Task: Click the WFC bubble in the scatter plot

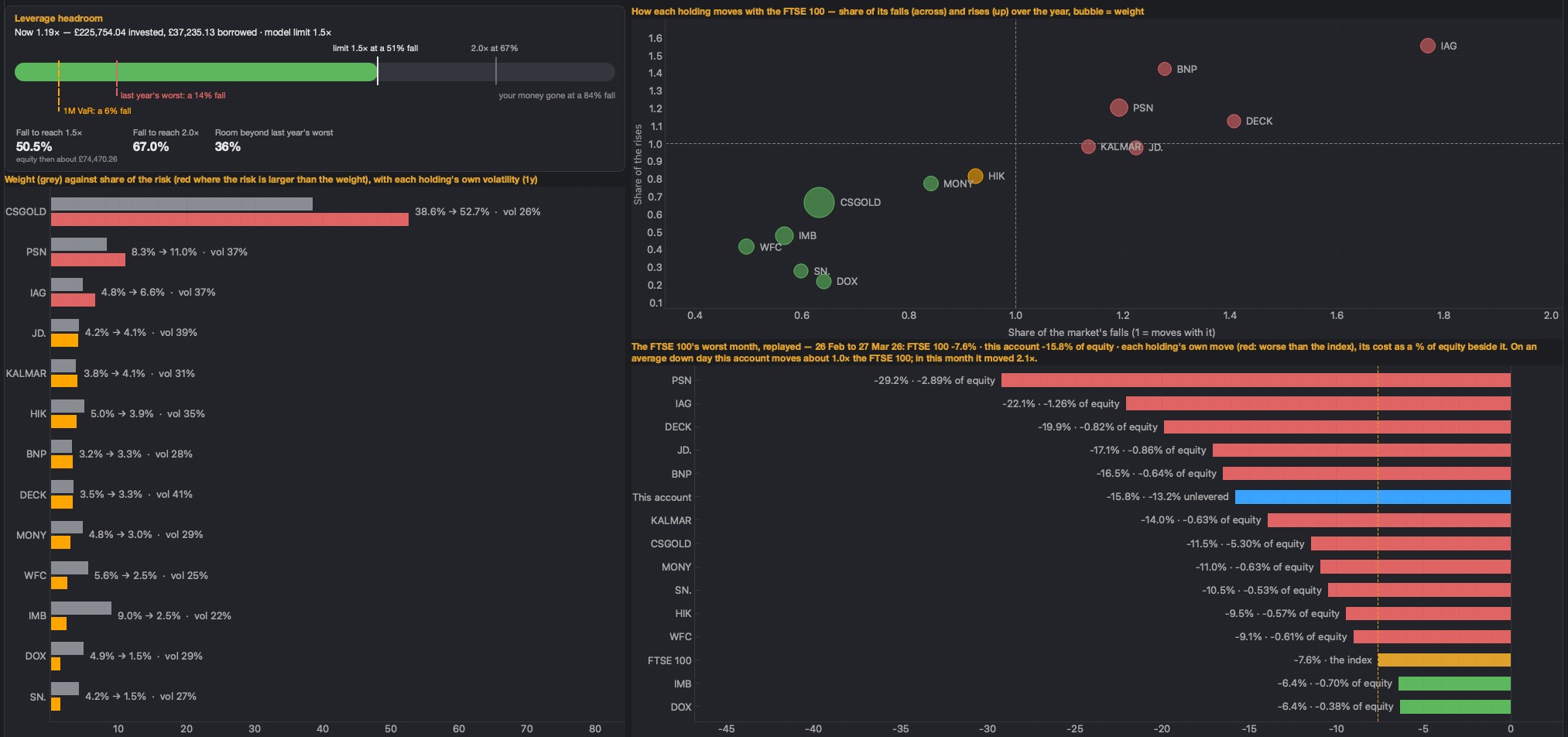Action: pos(746,246)
